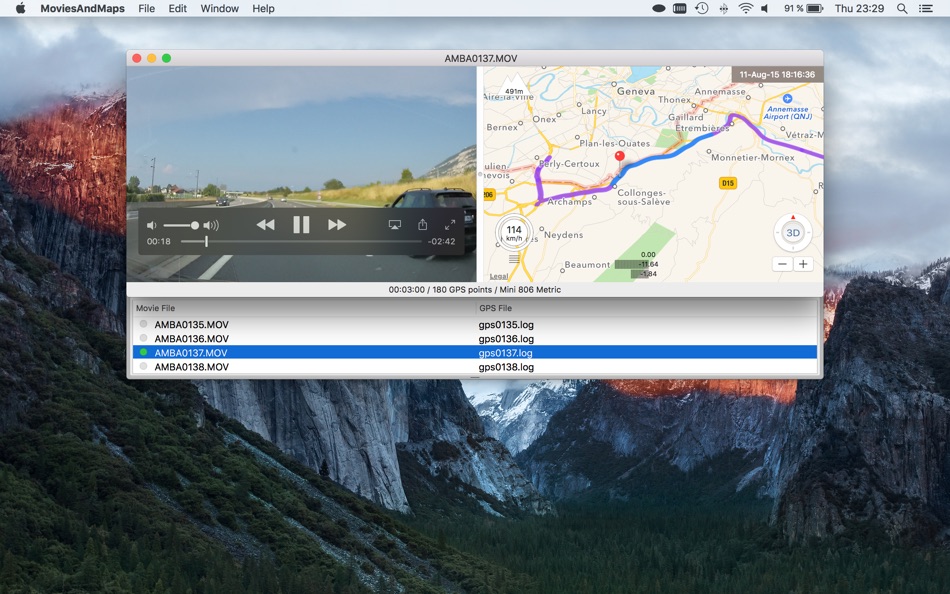Click the acceleration graph readout on map

(637, 264)
